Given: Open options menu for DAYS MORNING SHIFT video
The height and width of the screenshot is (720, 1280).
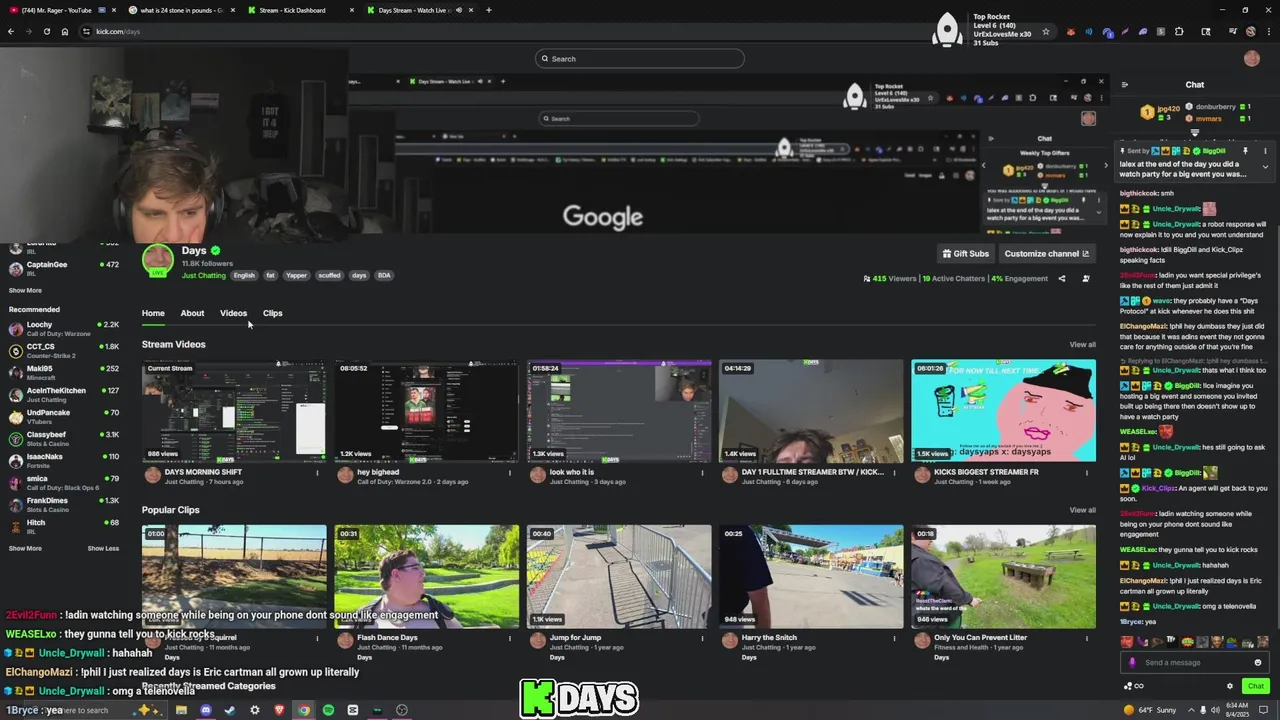Looking at the screenshot, I should click(317, 472).
